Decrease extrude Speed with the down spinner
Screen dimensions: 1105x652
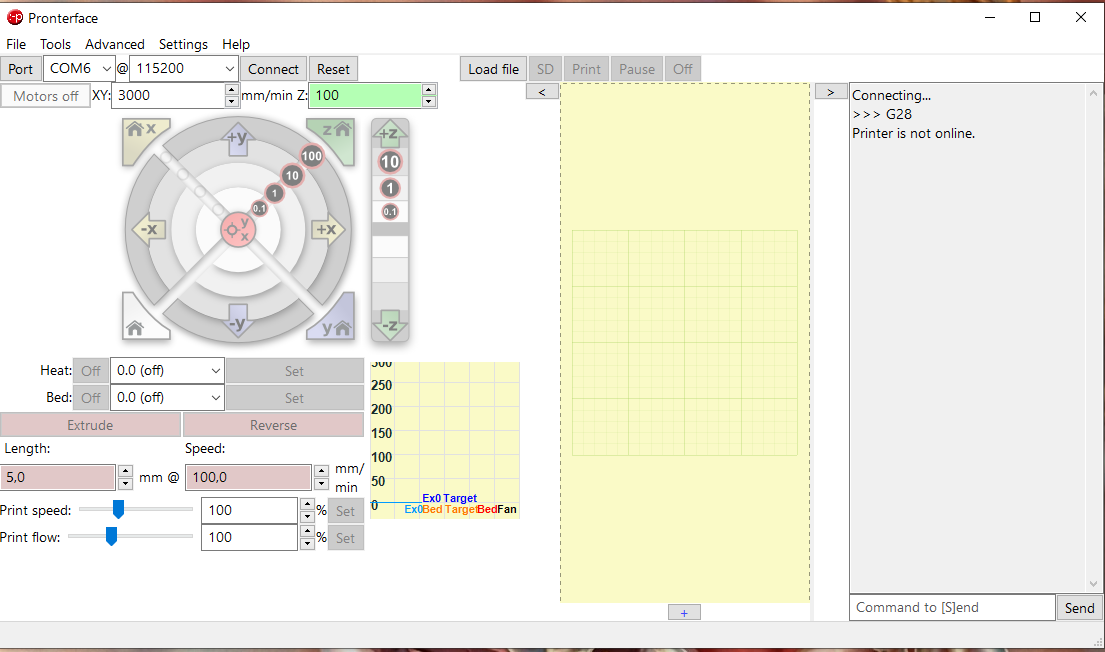pos(321,484)
